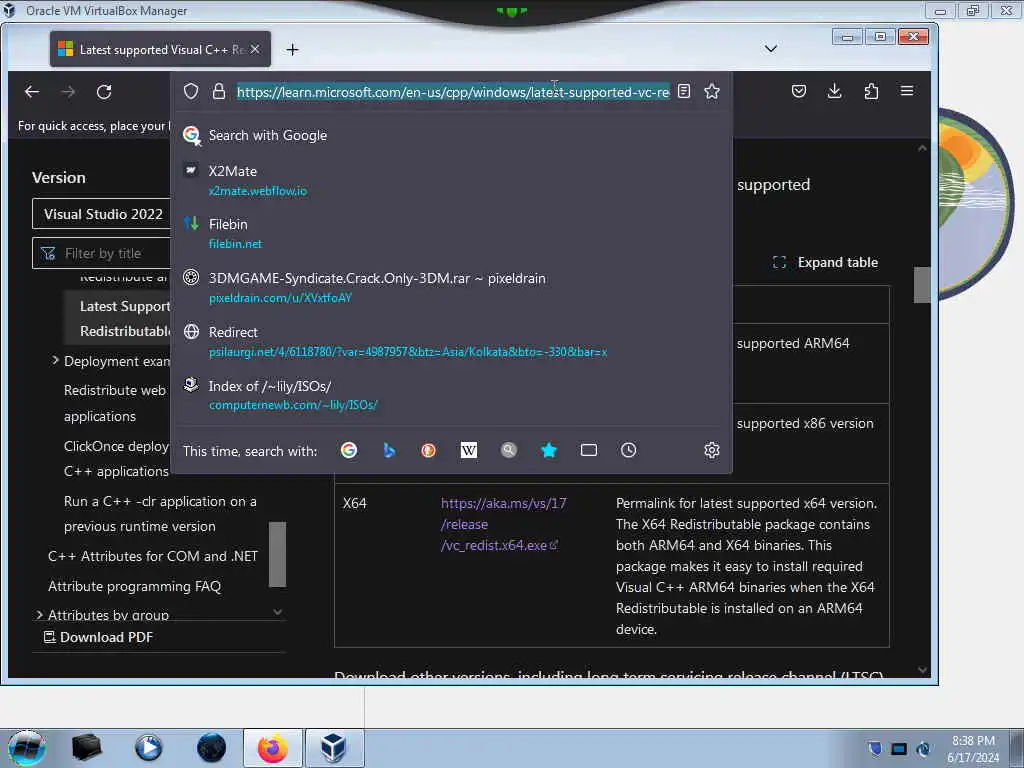Screen dimensions: 1024x768
Task: Select the Redirect psilaurgi.net suggestion
Action: tap(452, 342)
